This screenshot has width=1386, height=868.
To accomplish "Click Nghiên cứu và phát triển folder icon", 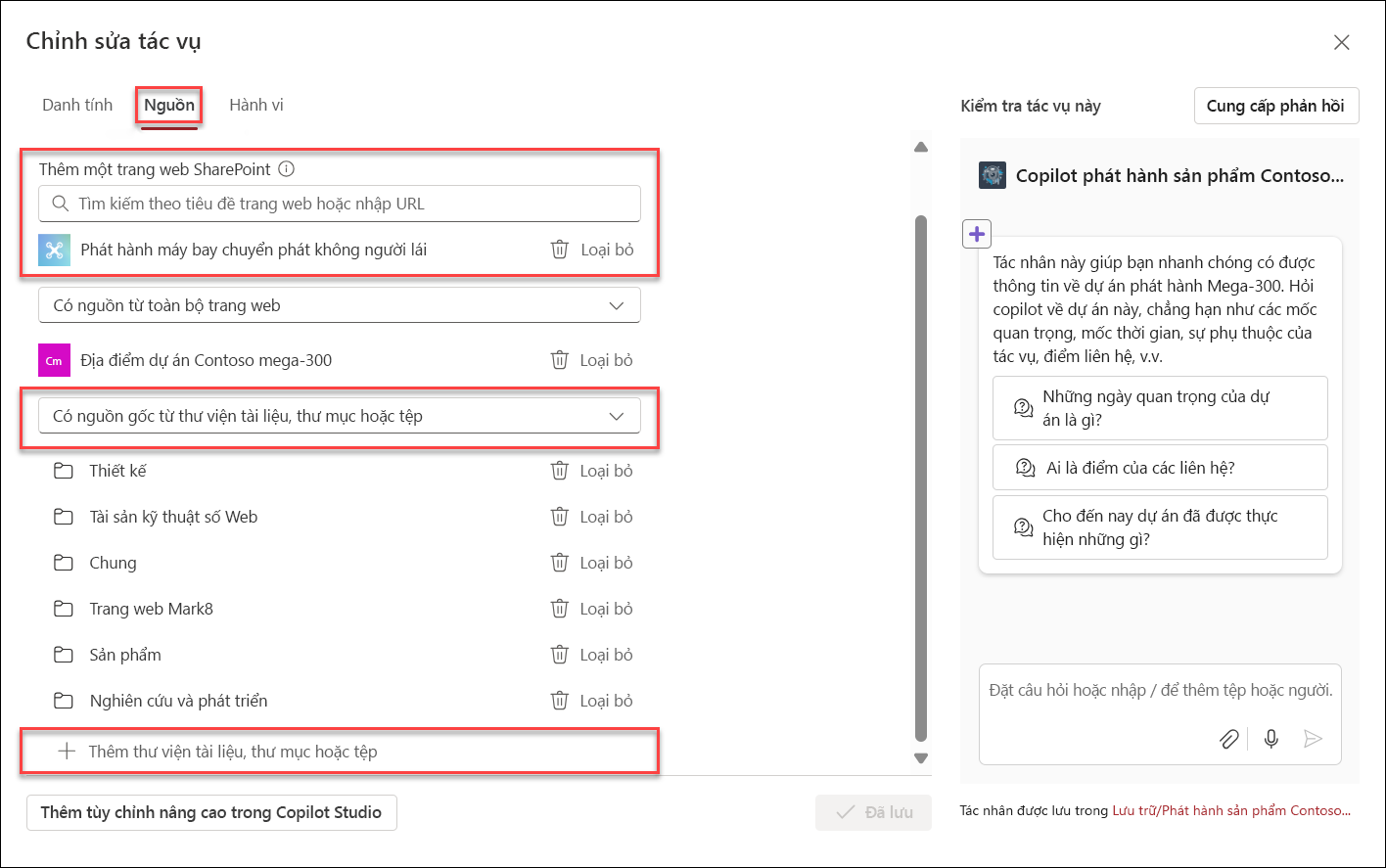I will pos(64,701).
